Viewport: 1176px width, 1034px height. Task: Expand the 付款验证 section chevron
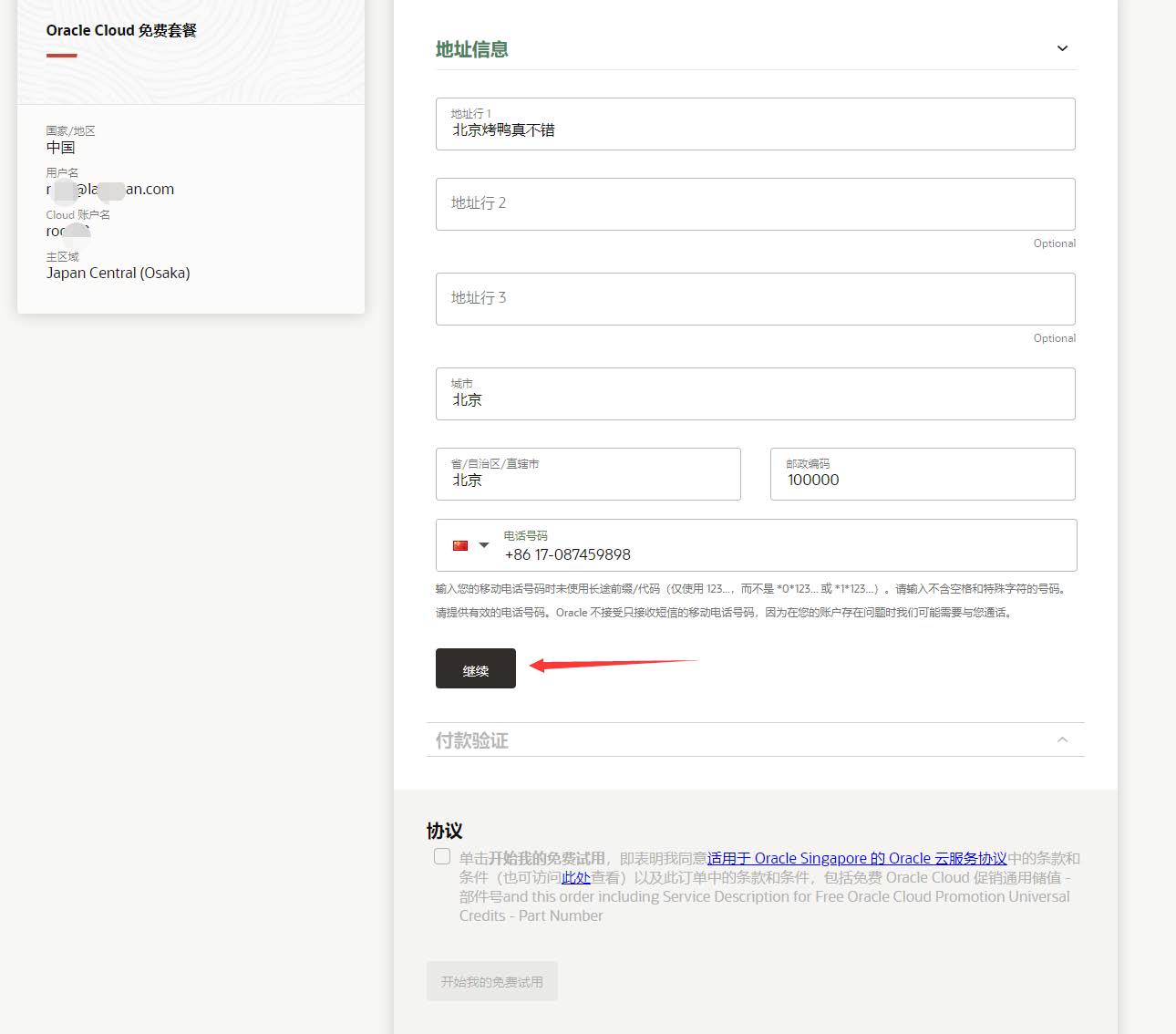coord(1062,739)
